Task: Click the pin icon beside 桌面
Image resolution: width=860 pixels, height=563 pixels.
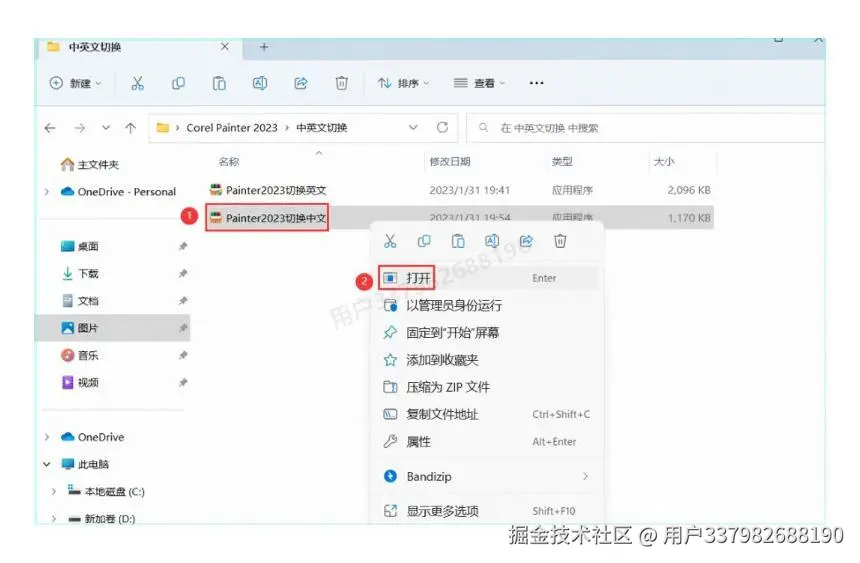Action: [183, 246]
